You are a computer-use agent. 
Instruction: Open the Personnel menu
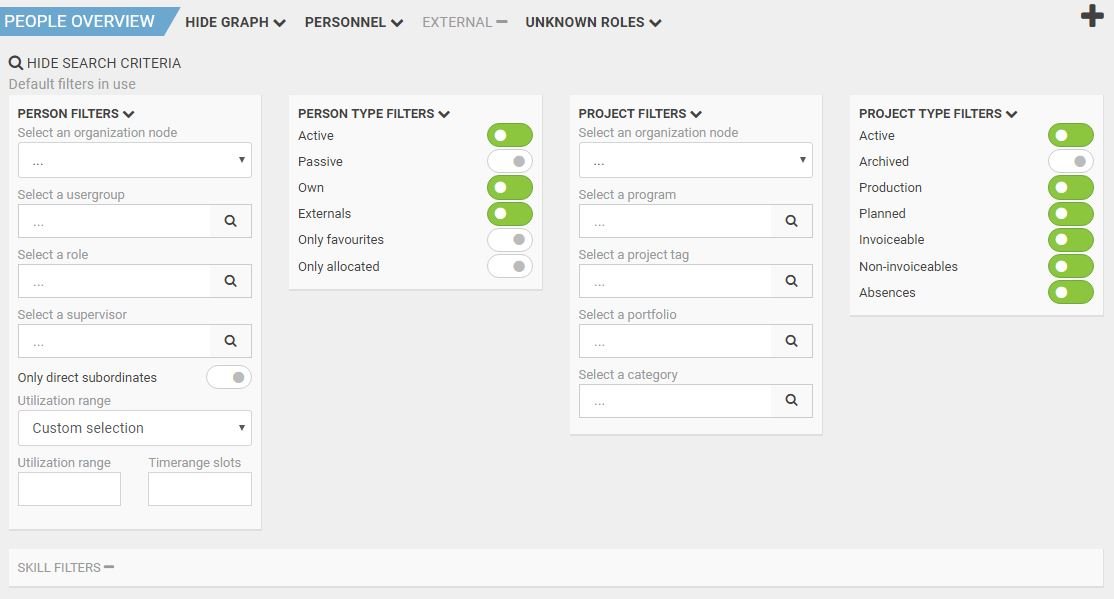[x=354, y=22]
